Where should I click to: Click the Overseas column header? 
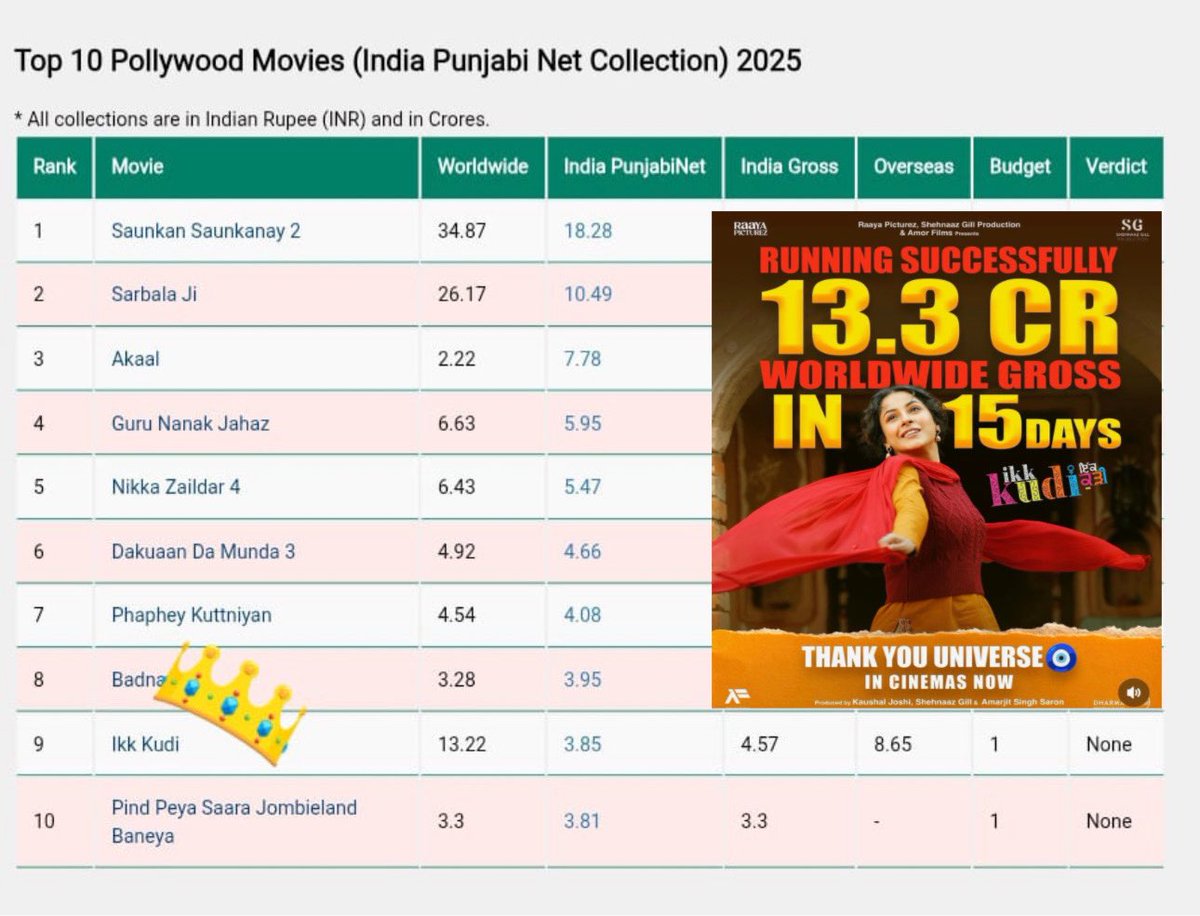914,167
